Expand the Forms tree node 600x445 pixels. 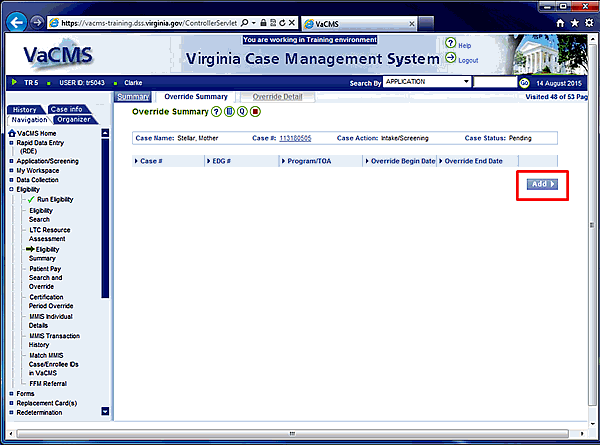[x=12, y=393]
